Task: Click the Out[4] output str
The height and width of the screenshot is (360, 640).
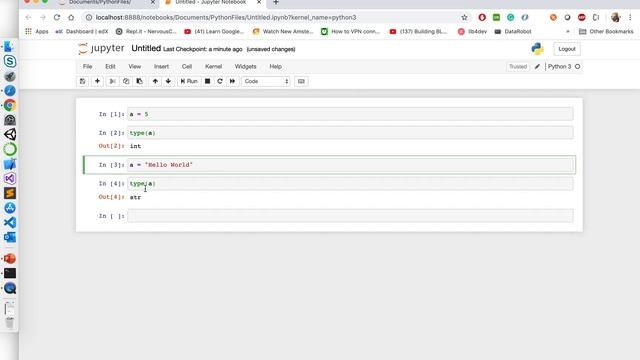Action: 135,197
